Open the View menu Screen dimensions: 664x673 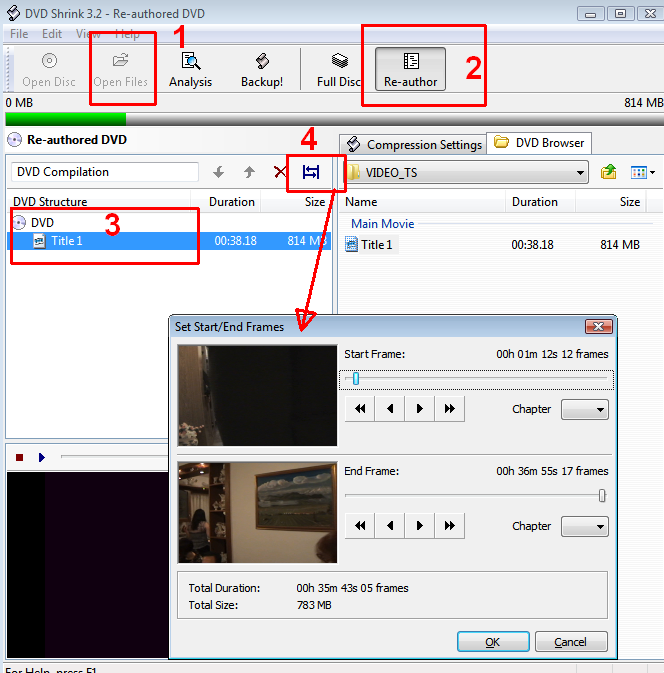click(88, 34)
